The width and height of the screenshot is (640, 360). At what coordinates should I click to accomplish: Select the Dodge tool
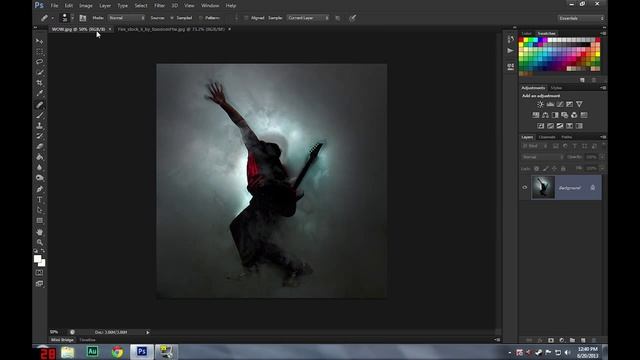click(x=40, y=178)
